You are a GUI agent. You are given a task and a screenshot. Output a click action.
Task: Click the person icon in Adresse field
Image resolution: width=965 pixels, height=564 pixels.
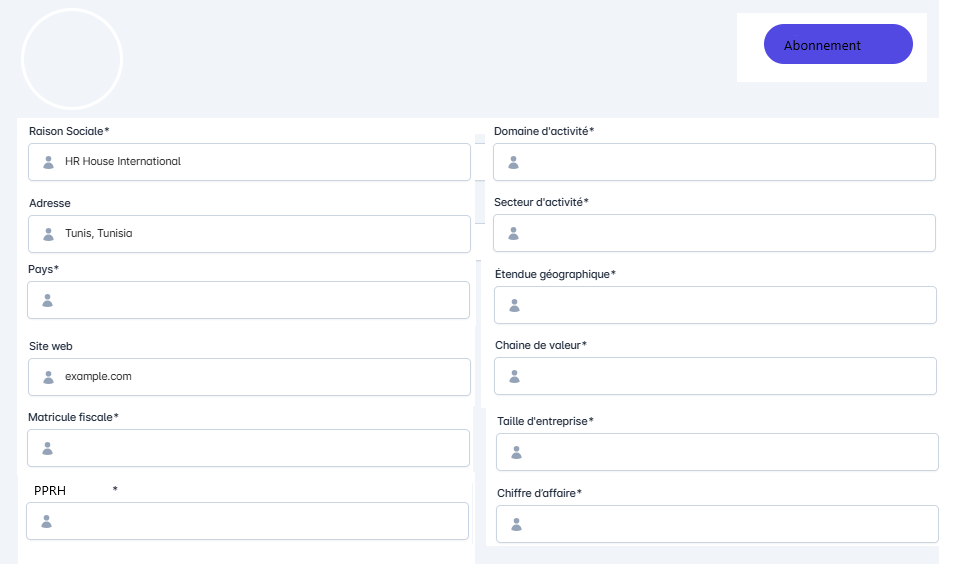click(x=48, y=234)
